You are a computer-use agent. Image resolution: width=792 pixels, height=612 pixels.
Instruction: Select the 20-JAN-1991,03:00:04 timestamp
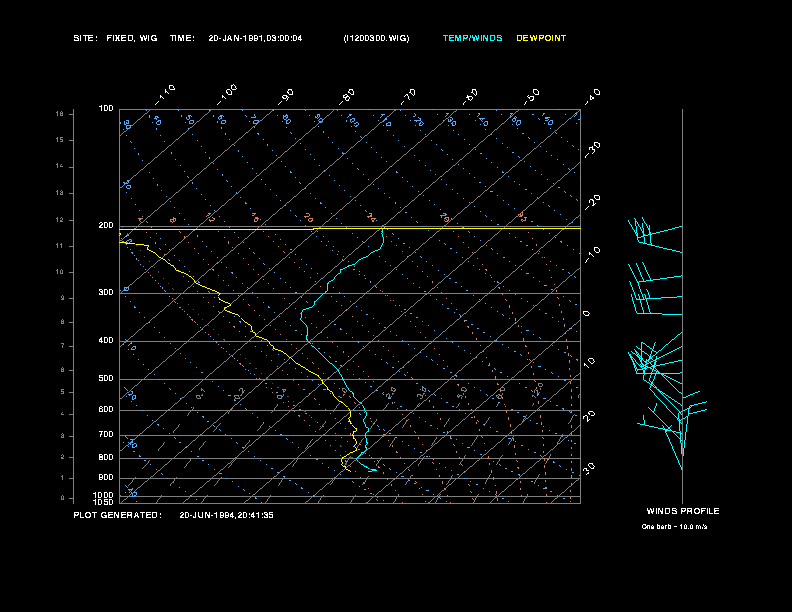coord(255,38)
